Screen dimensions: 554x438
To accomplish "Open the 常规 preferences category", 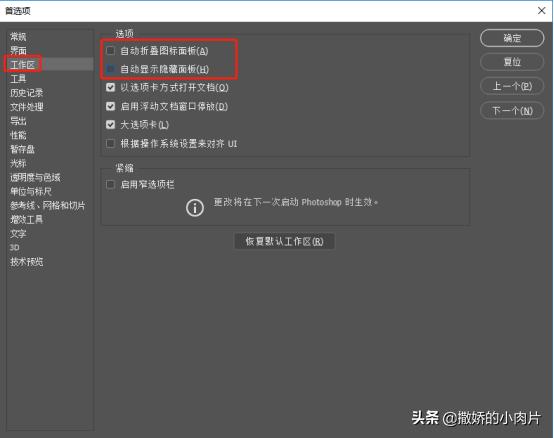I will tap(18, 36).
